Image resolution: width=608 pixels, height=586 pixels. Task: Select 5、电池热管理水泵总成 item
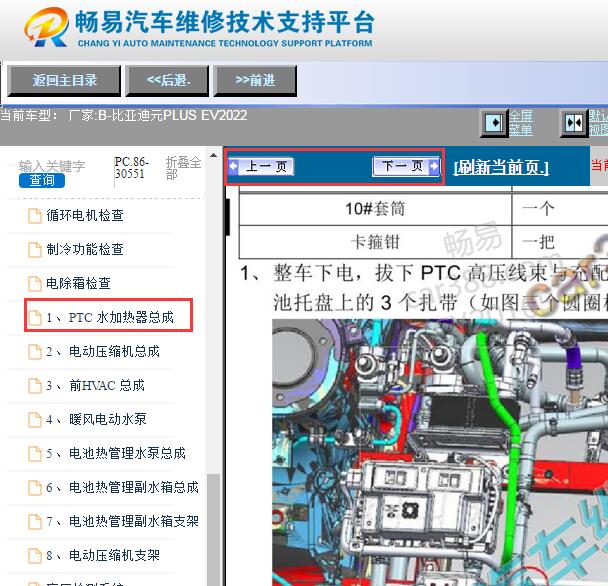[x=116, y=453]
